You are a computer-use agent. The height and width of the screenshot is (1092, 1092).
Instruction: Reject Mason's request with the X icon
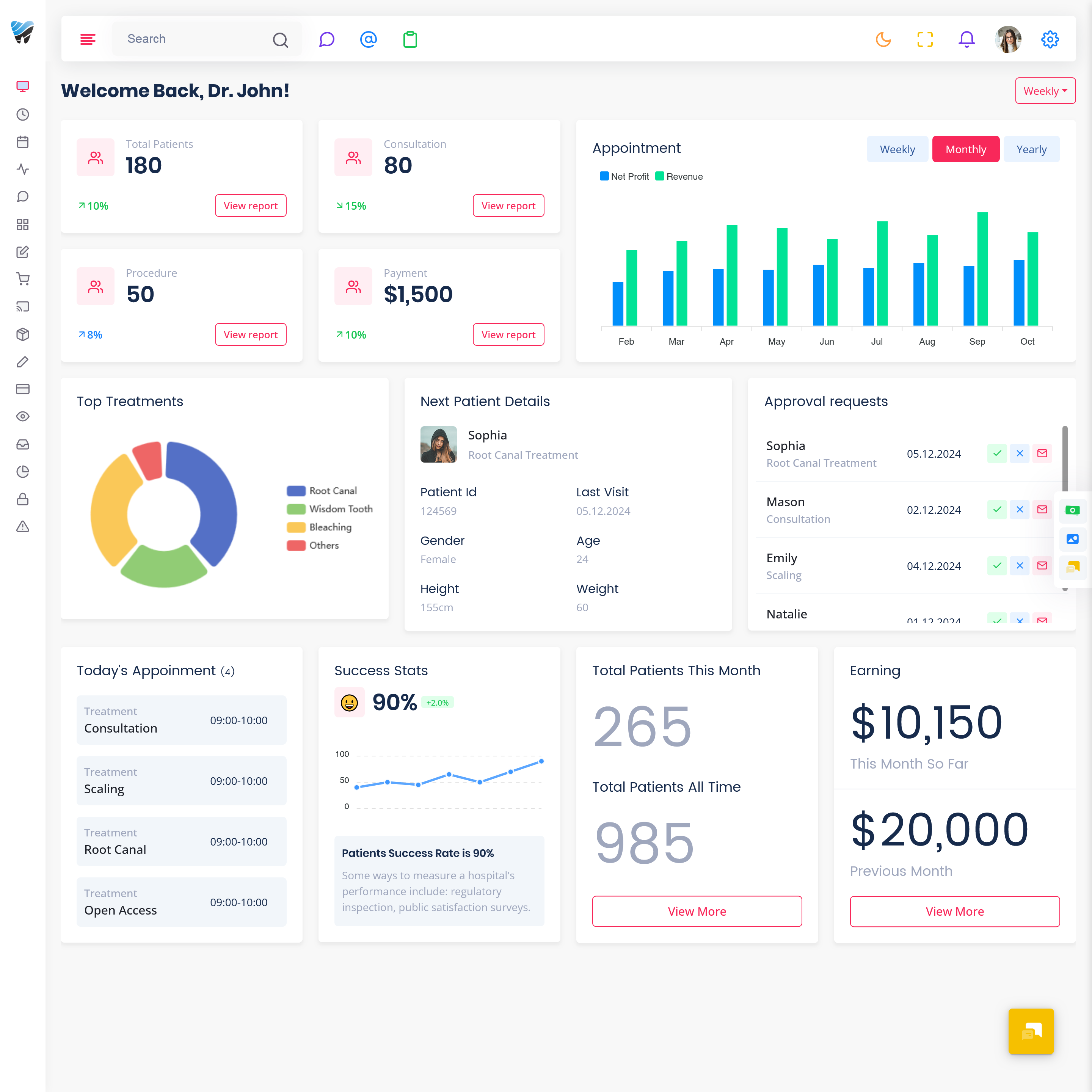1020,509
